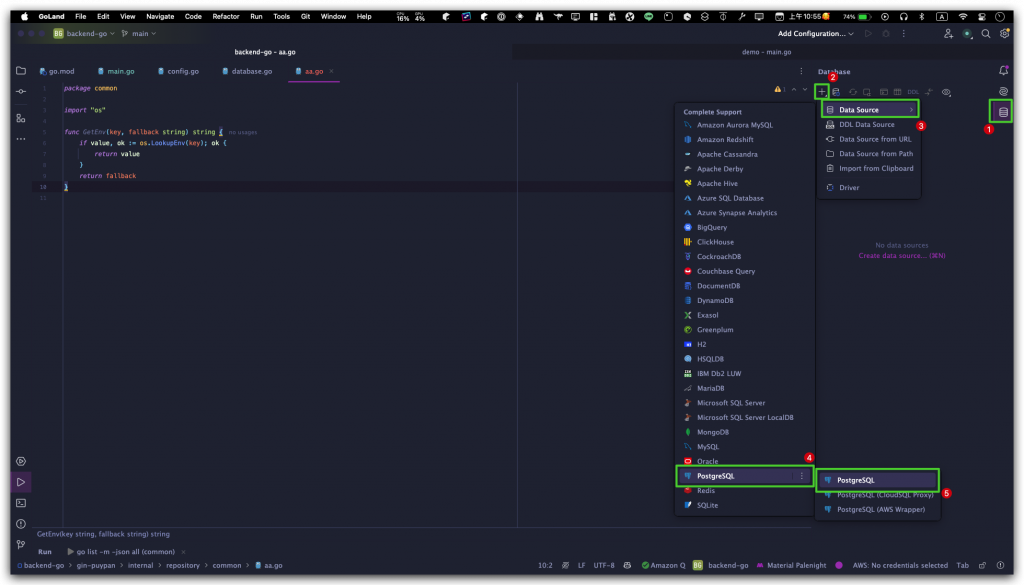Viewport: 1024px width, 585px height.
Task: Click the Code With Me add-user icon
Action: pyautogui.click(x=948, y=33)
